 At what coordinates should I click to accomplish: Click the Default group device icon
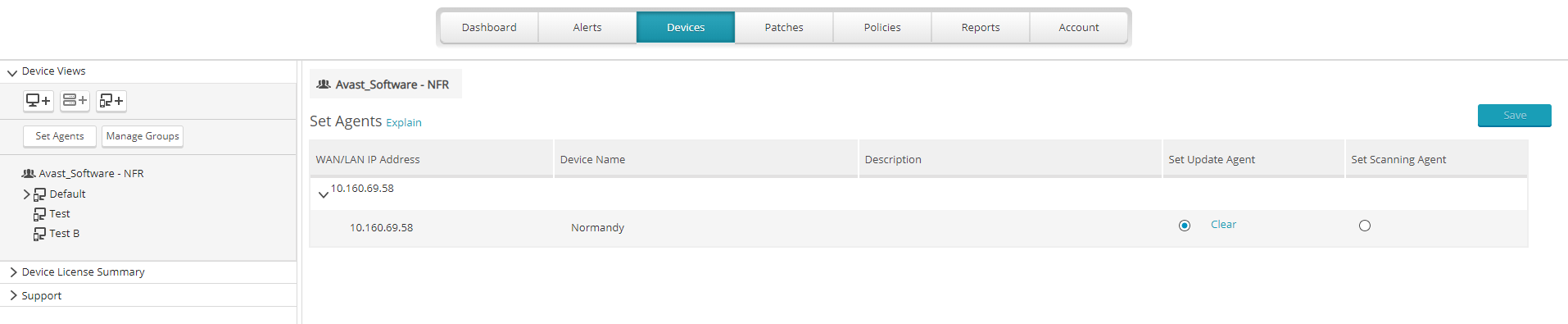[x=39, y=194]
